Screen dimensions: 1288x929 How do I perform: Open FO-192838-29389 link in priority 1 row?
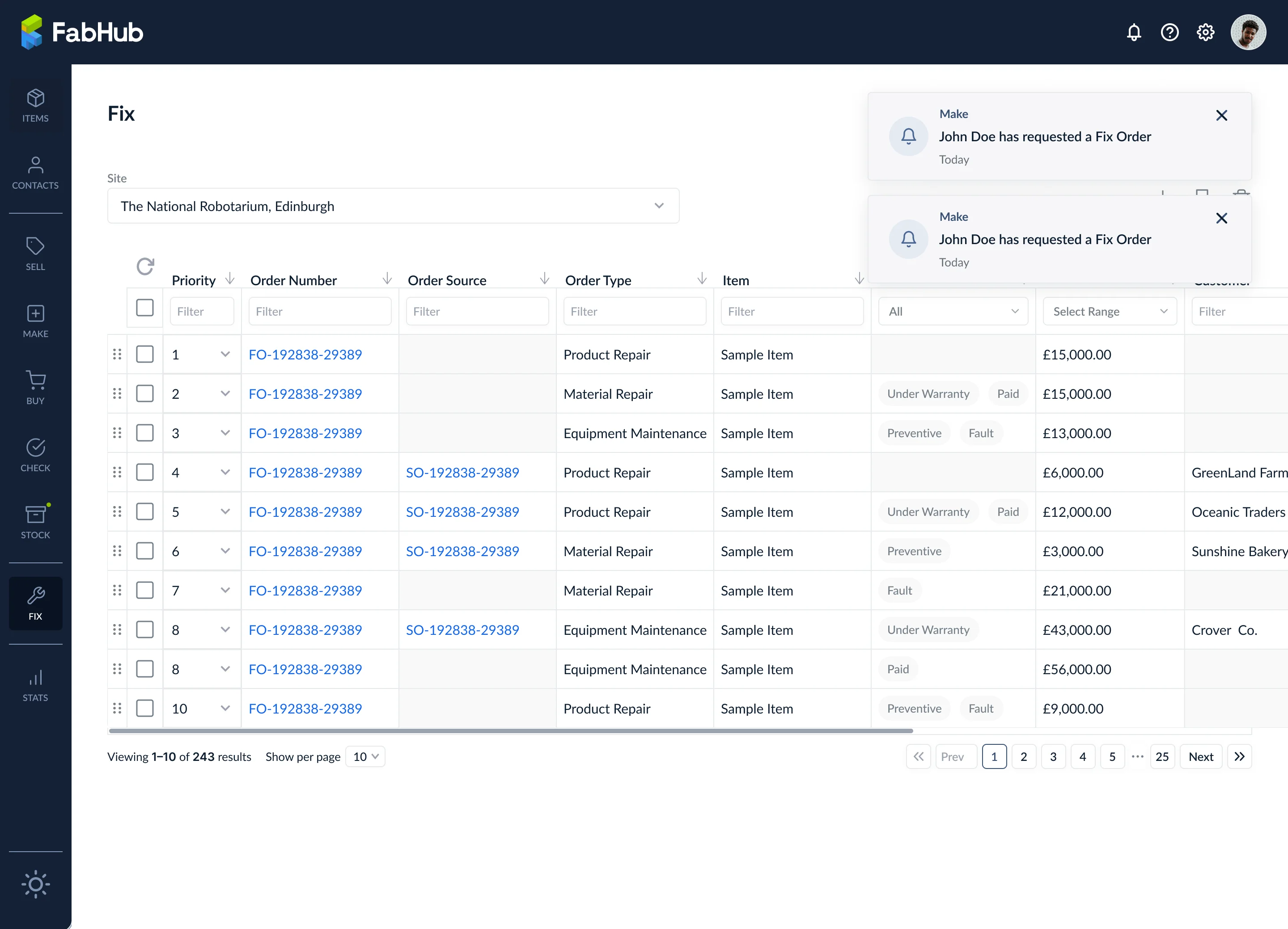305,355
